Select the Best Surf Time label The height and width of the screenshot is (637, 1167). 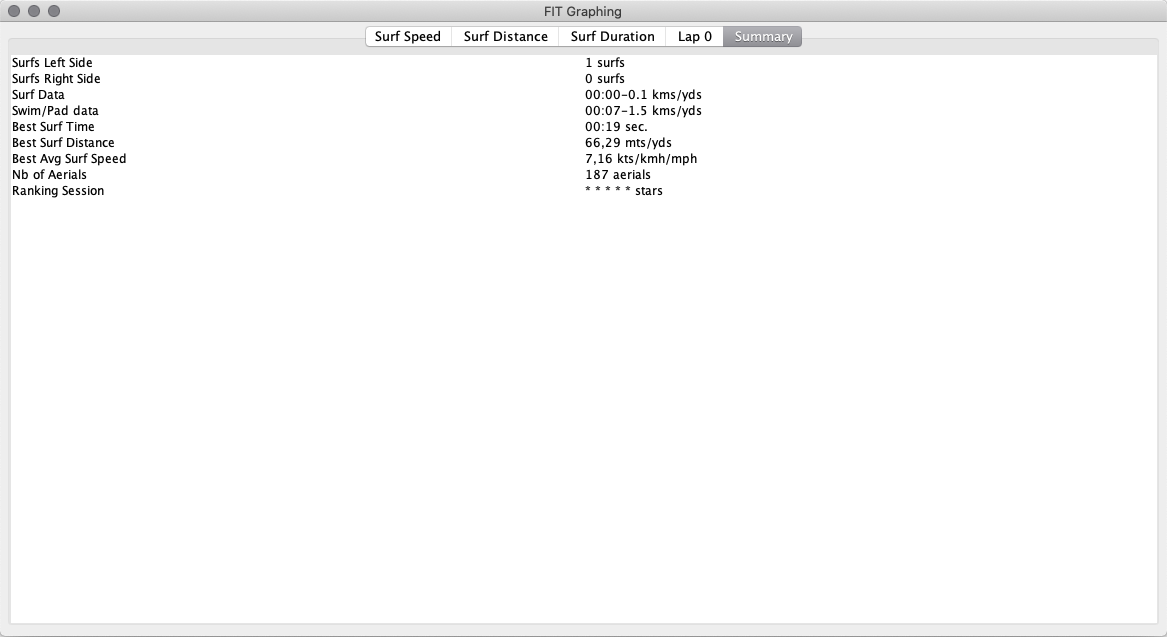point(53,127)
